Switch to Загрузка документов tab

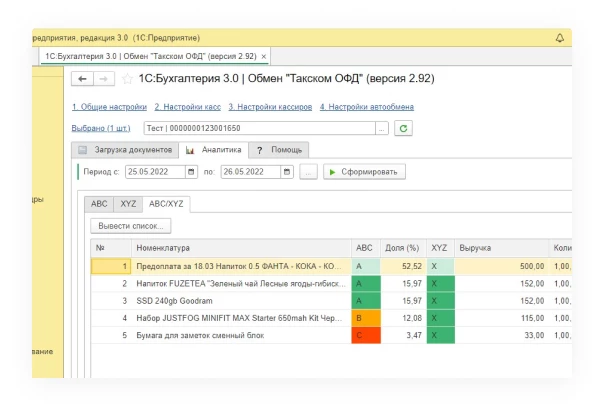tap(125, 150)
